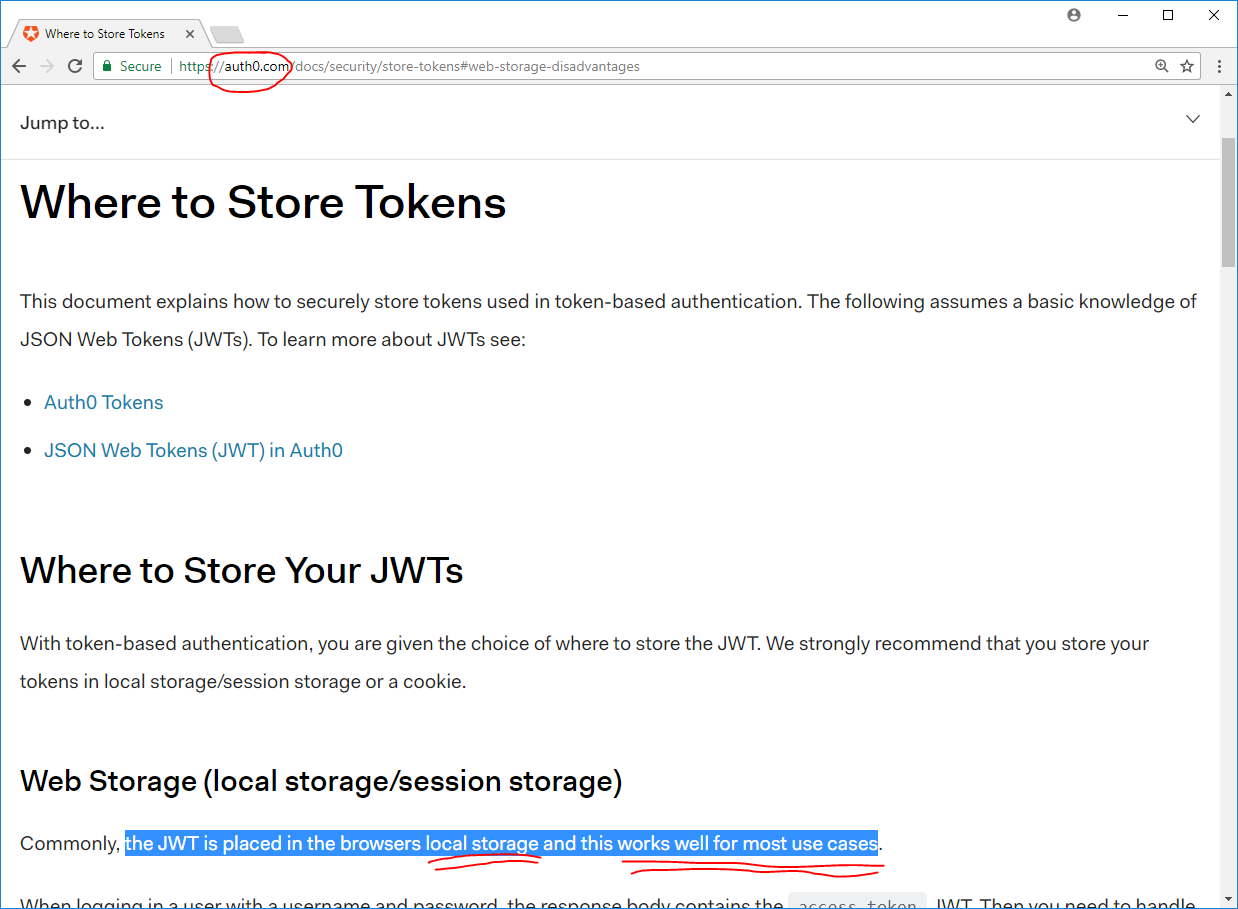Open the "Jump to..." section dropdown
This screenshot has height=909, width=1238.
(62, 123)
